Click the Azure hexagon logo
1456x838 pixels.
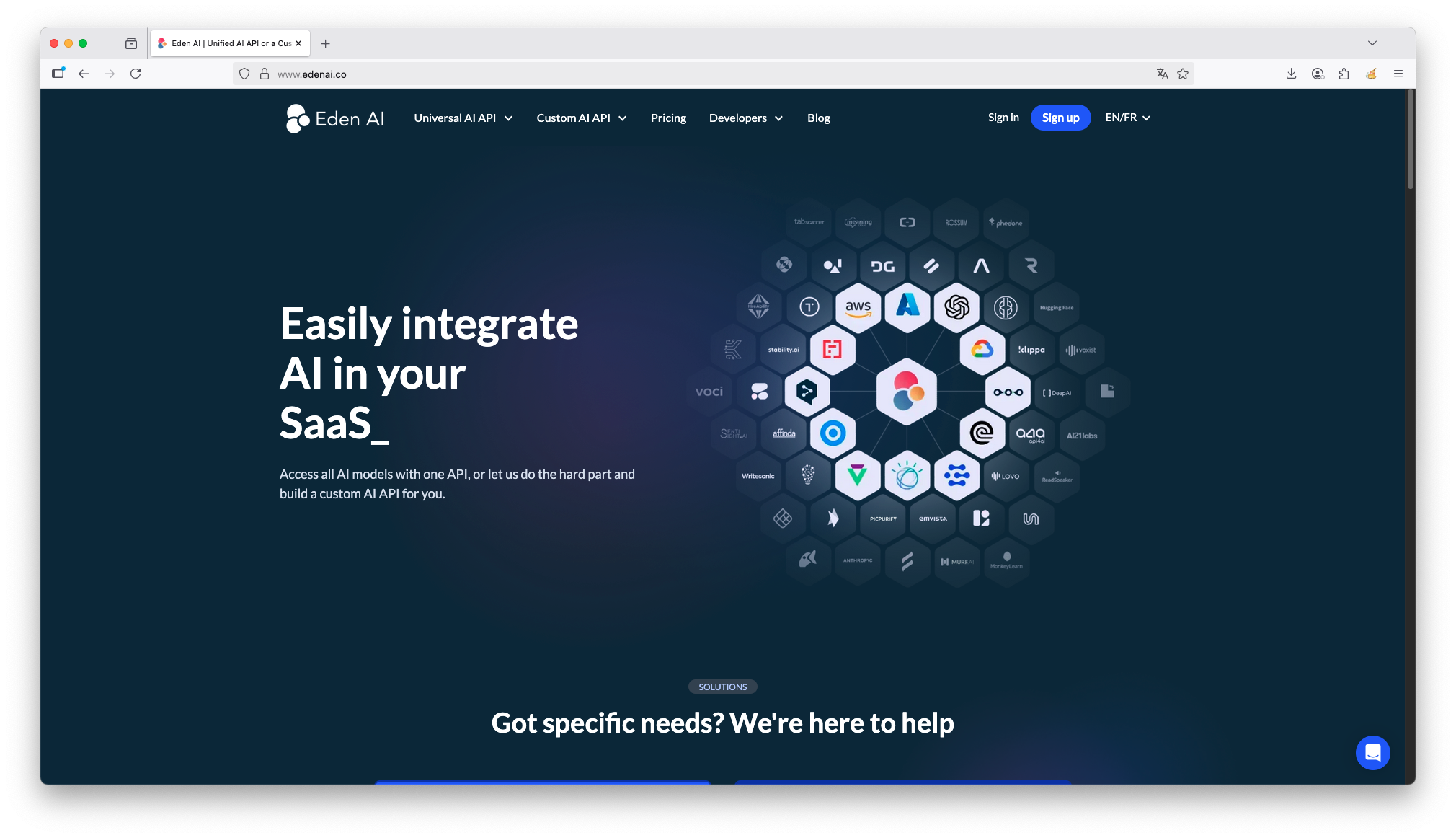(907, 306)
